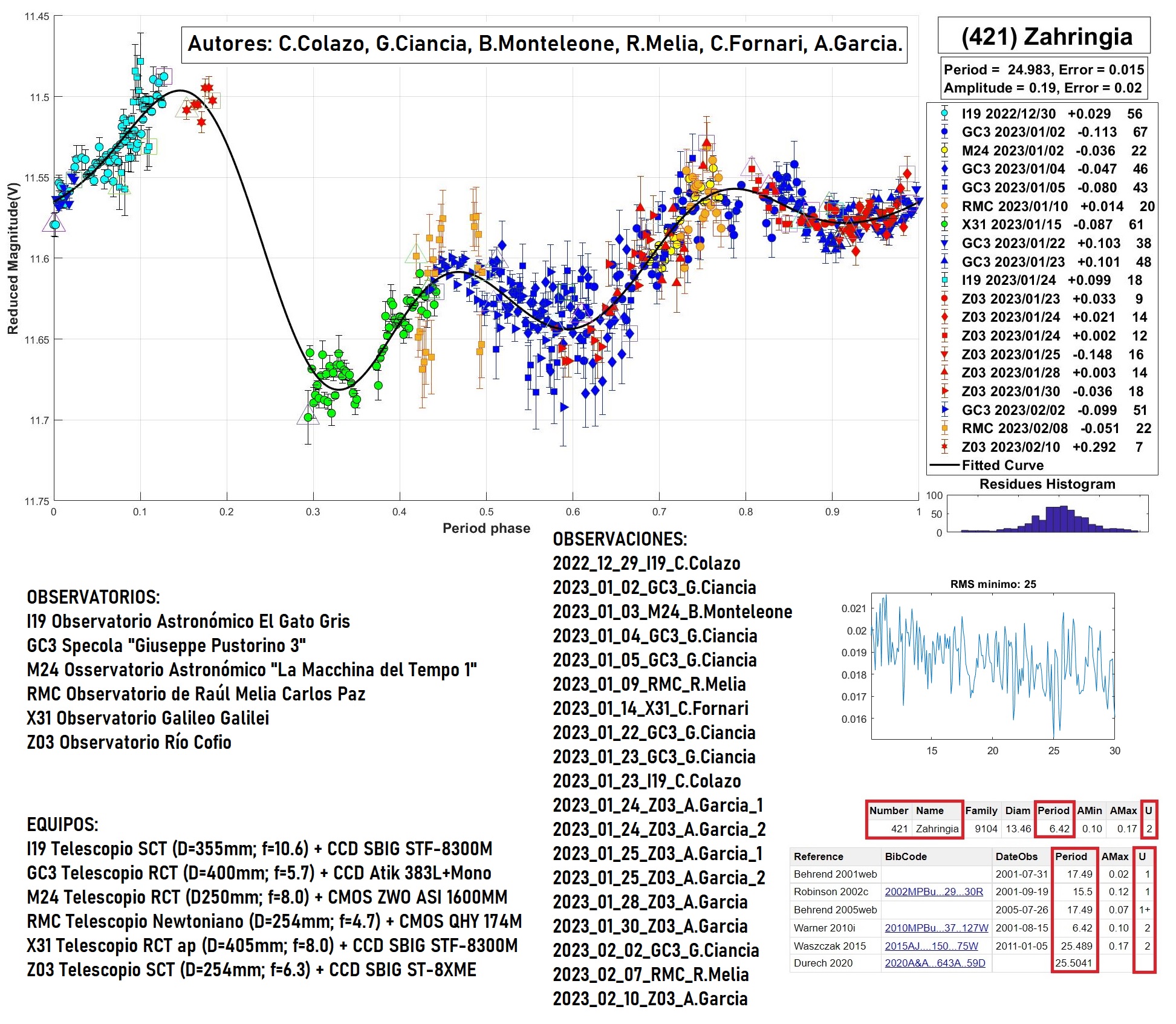Click the Fitted Curve legend entry

click(x=988, y=465)
